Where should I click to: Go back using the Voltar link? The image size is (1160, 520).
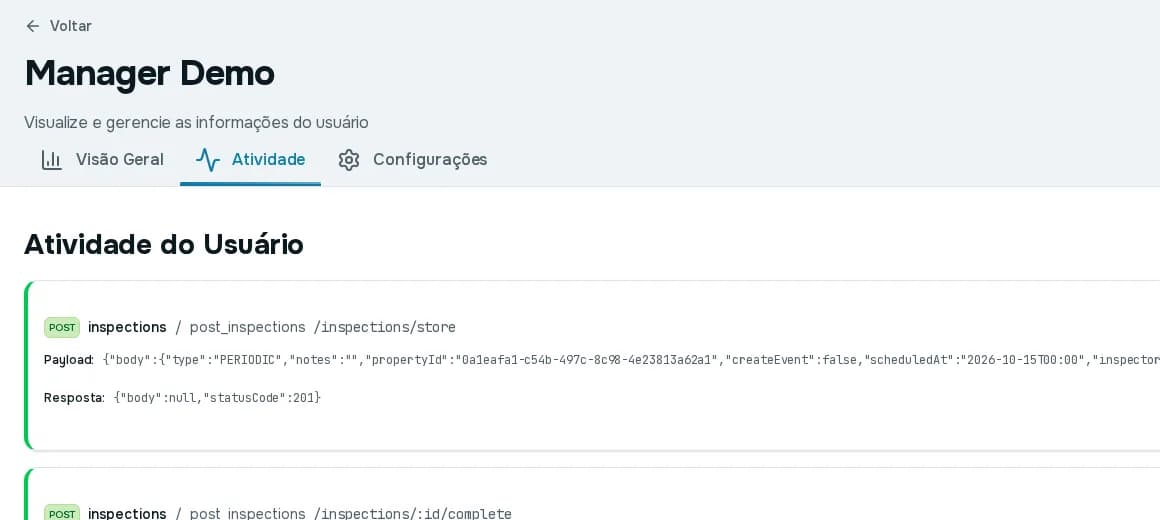coord(58,26)
